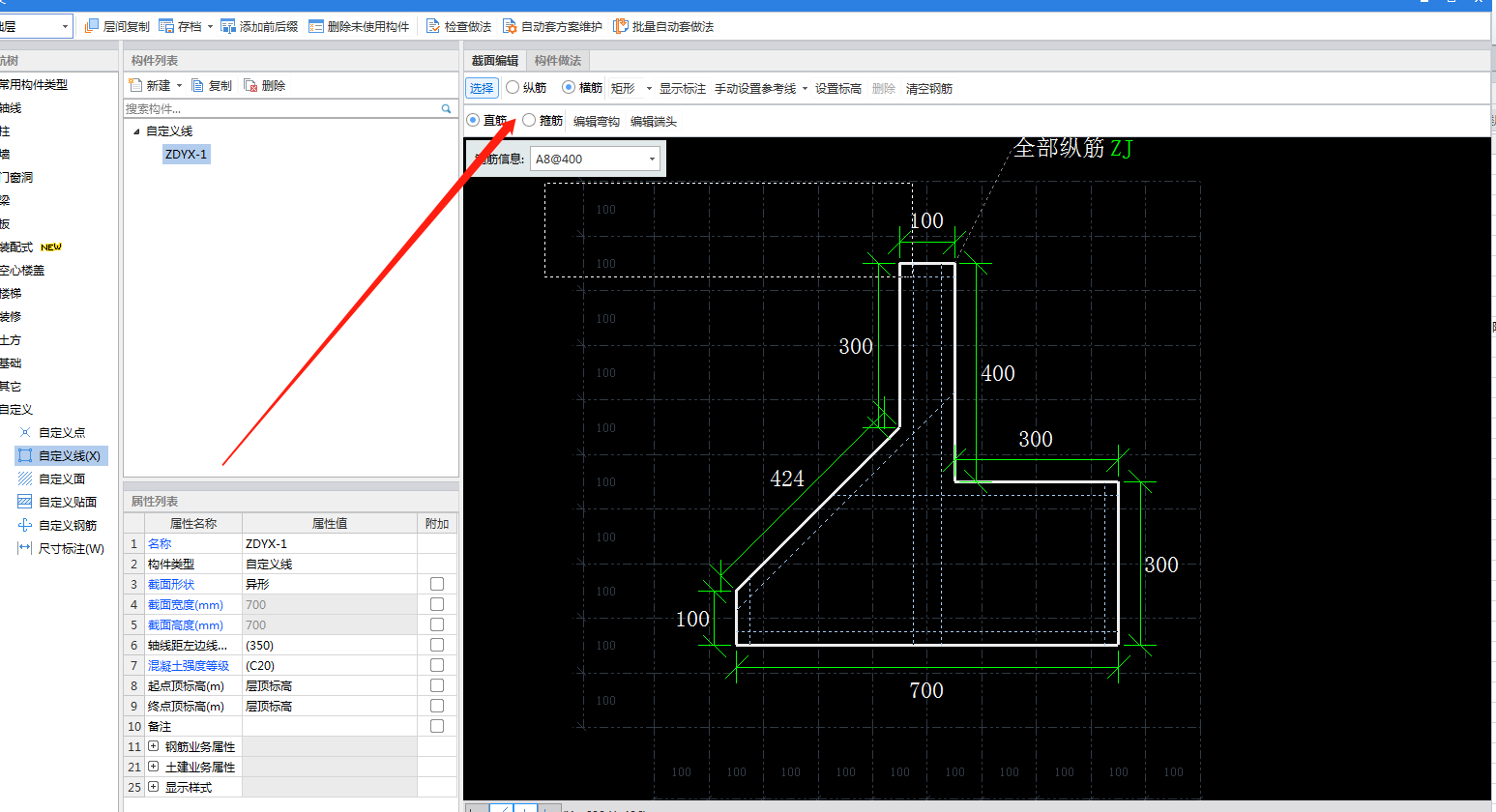The width and height of the screenshot is (1496, 812).
Task: Click the 700 width dimension label
Action: [x=926, y=690]
